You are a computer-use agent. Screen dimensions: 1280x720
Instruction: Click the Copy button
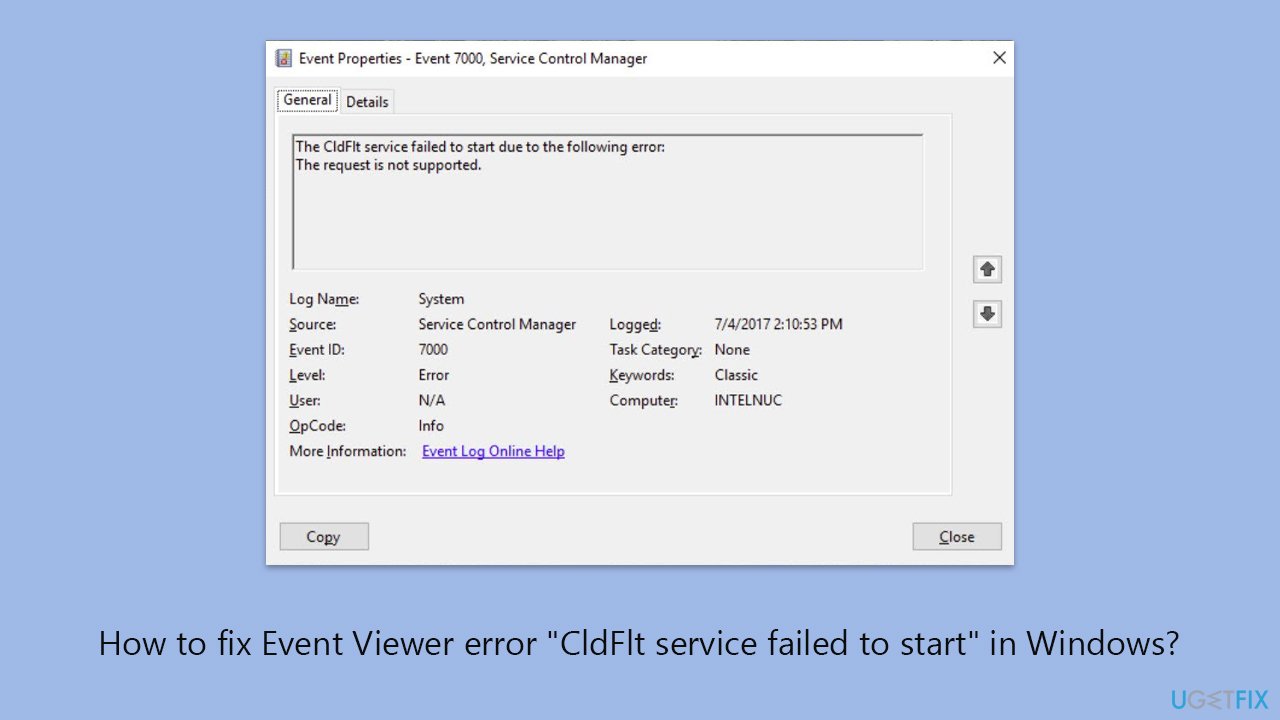coord(323,536)
